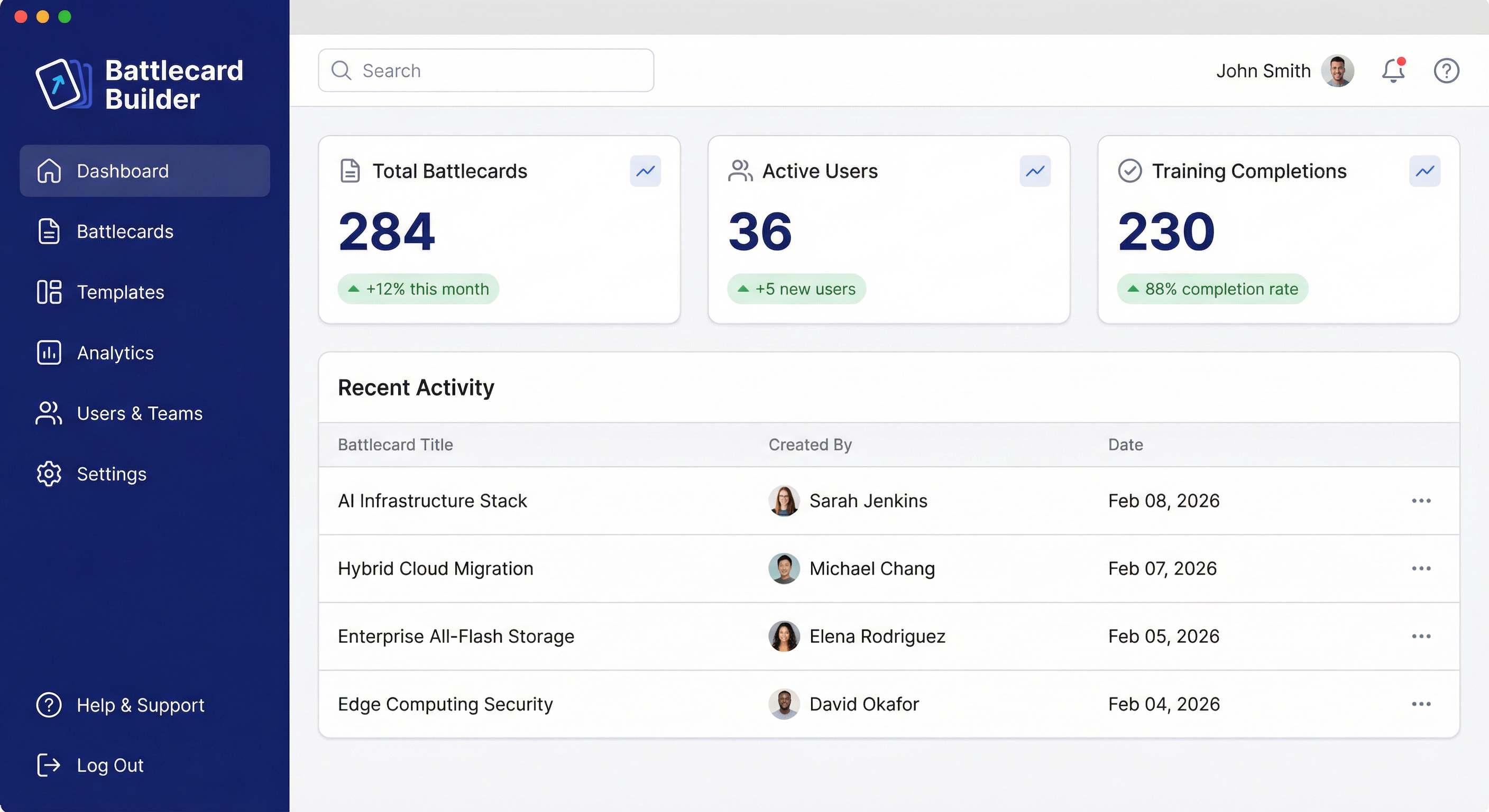This screenshot has width=1489, height=812.
Task: Click John Smith's profile avatar
Action: coord(1339,70)
